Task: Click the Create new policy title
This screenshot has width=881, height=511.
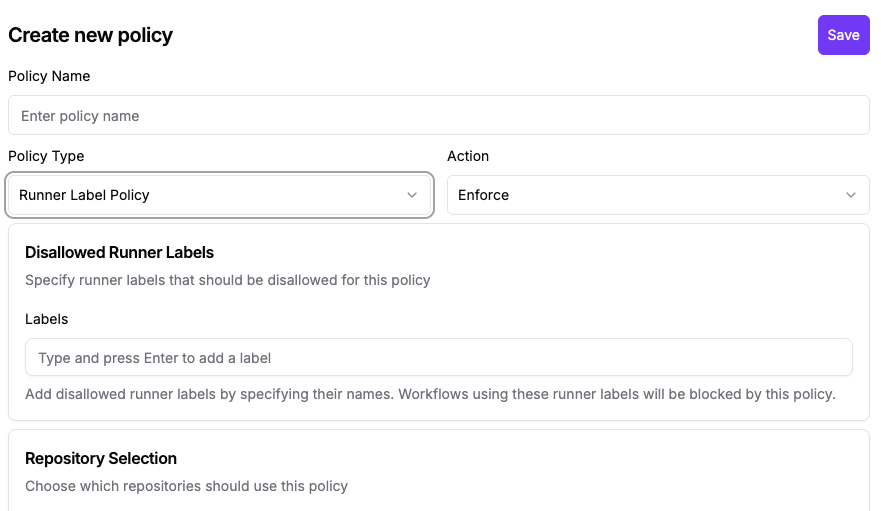Action: coord(90,35)
